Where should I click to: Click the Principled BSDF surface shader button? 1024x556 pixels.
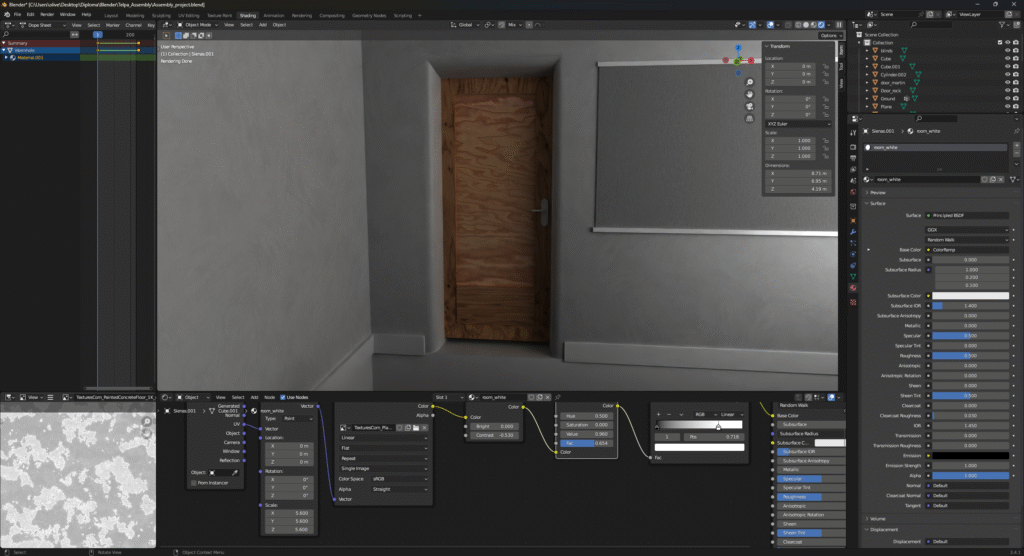click(x=965, y=215)
